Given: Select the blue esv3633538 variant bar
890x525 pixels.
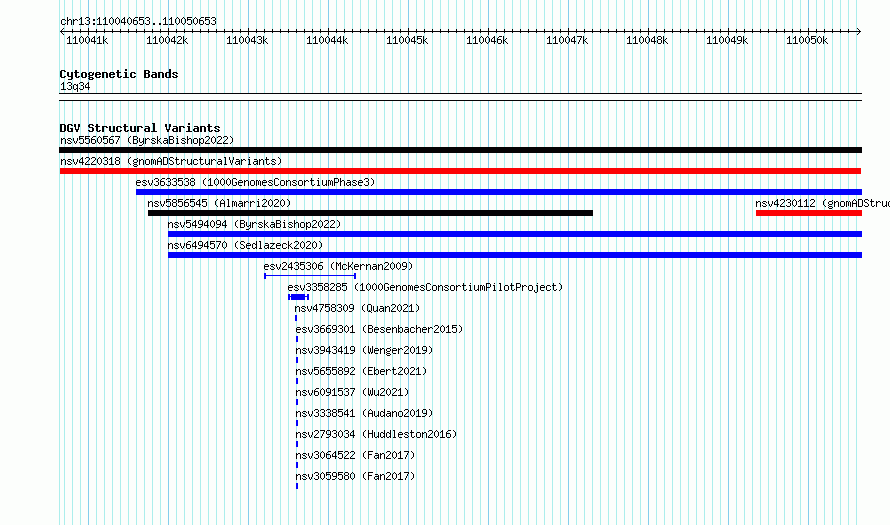Looking at the screenshot, I should pyautogui.click(x=499, y=192).
